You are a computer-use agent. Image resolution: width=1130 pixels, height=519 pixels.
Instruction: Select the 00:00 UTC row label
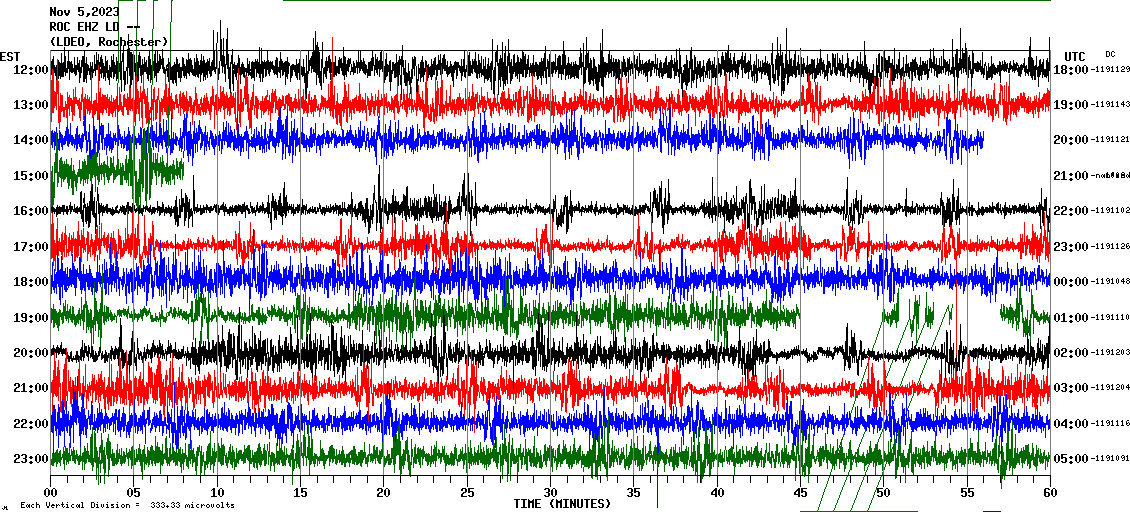1071,282
